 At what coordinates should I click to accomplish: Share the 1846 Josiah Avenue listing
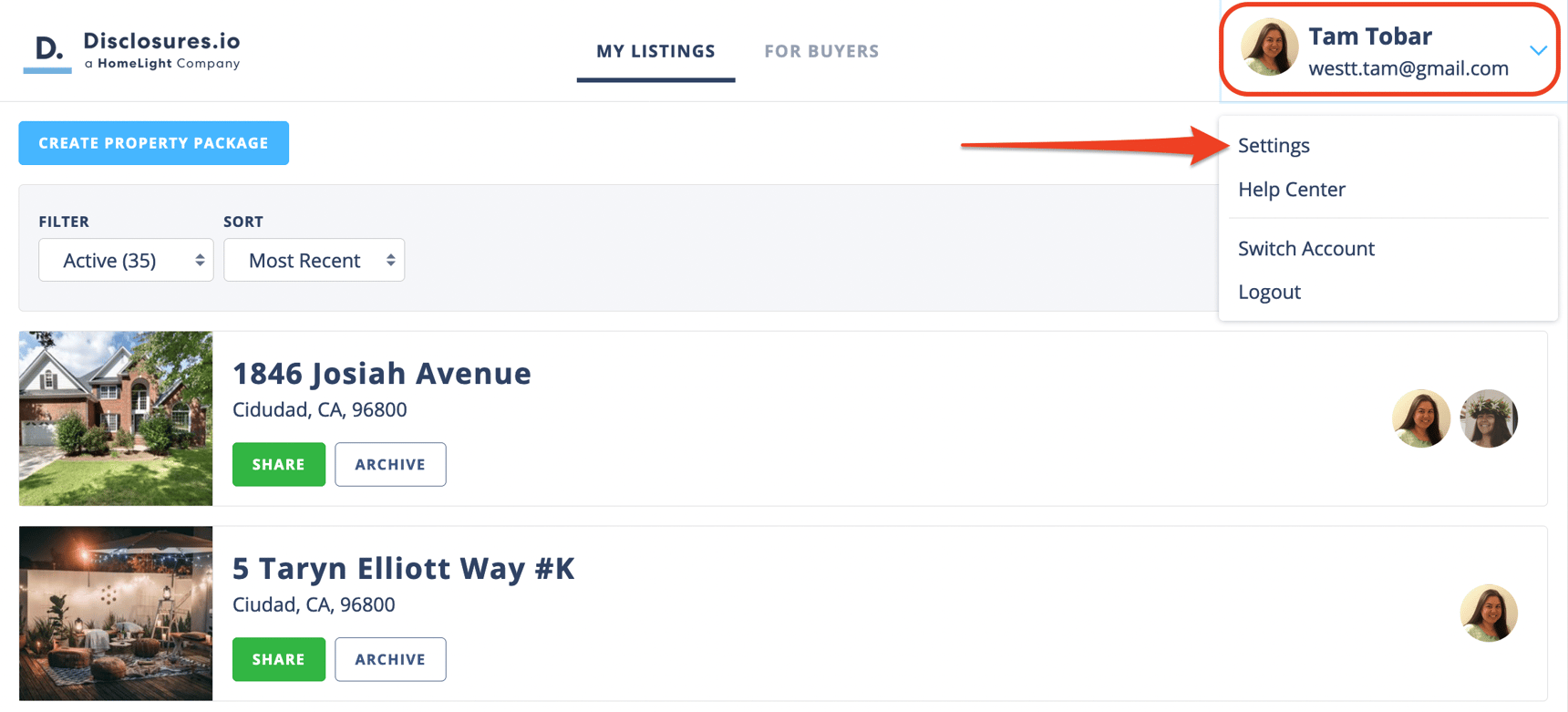click(278, 465)
